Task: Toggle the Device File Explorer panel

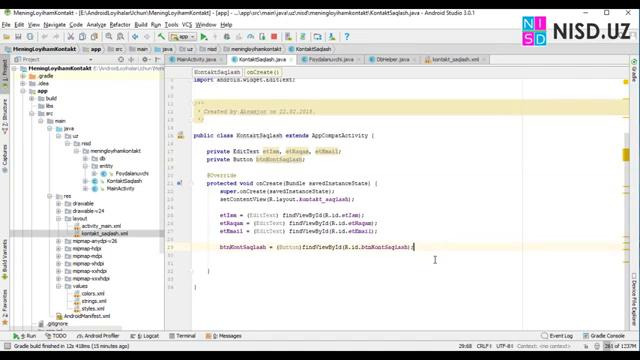Action: [634, 299]
